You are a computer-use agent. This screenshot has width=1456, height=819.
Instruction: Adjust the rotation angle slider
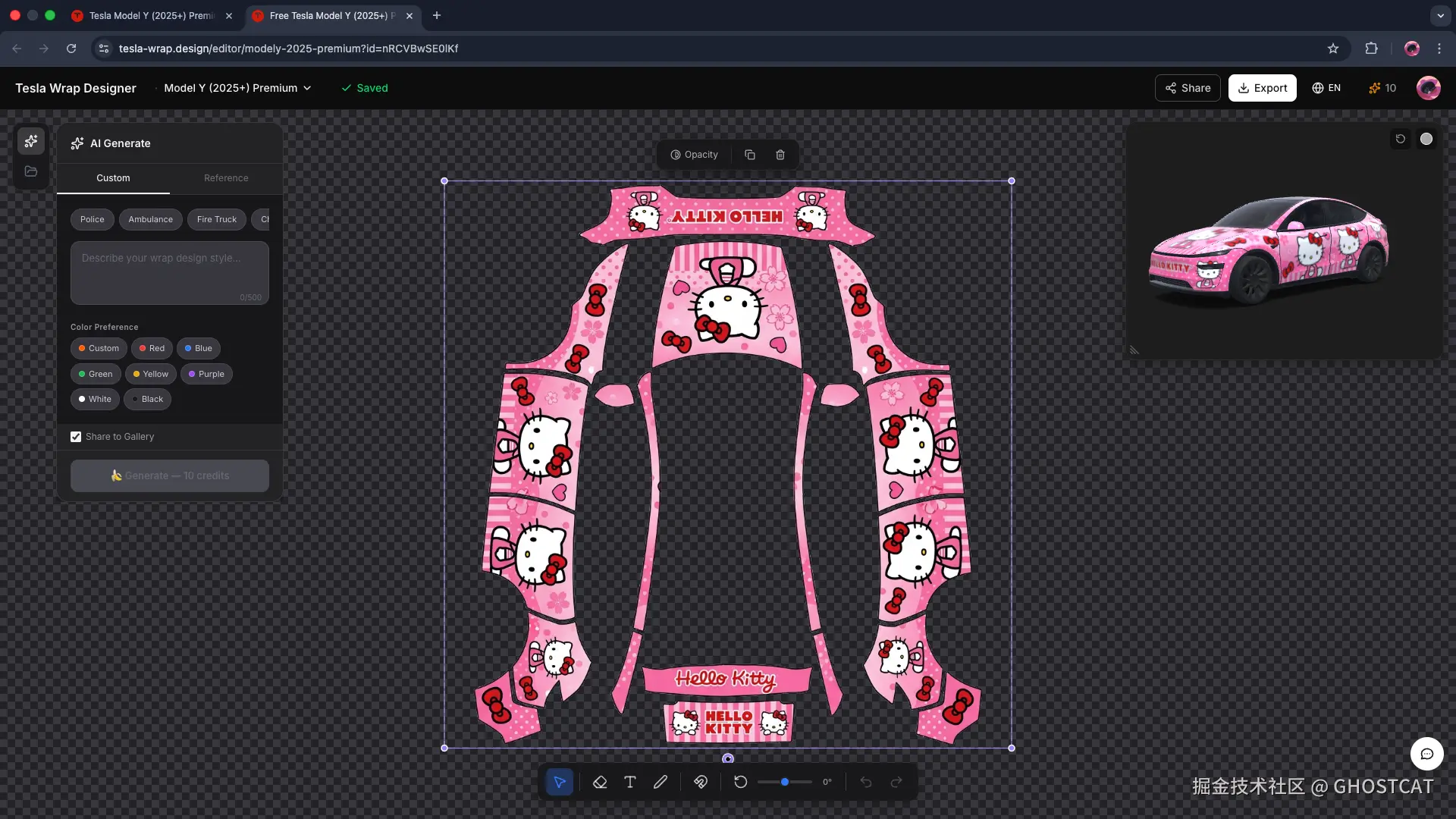click(785, 782)
